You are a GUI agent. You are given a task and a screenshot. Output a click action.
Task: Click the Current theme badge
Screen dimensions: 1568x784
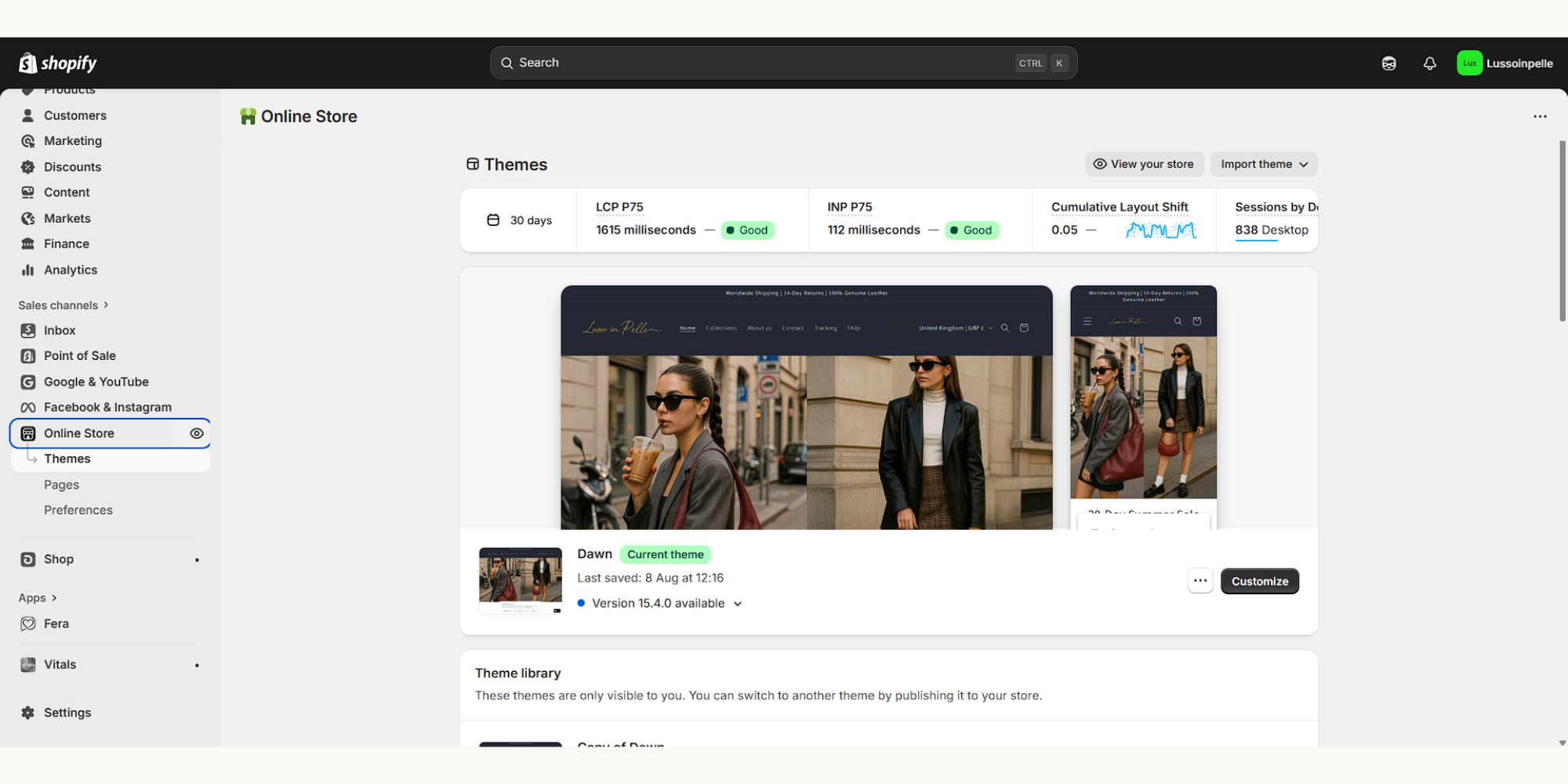[666, 554]
